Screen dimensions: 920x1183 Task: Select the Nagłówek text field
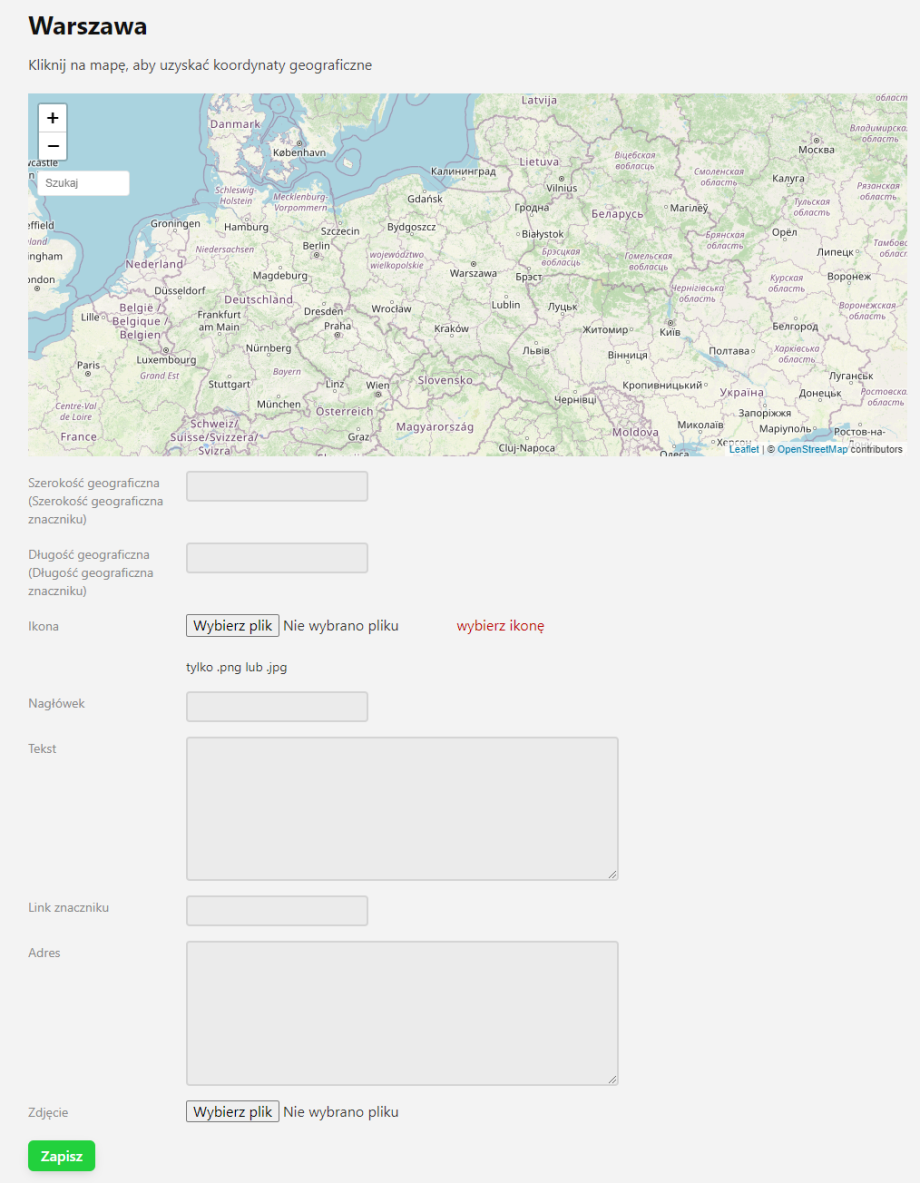click(x=277, y=706)
